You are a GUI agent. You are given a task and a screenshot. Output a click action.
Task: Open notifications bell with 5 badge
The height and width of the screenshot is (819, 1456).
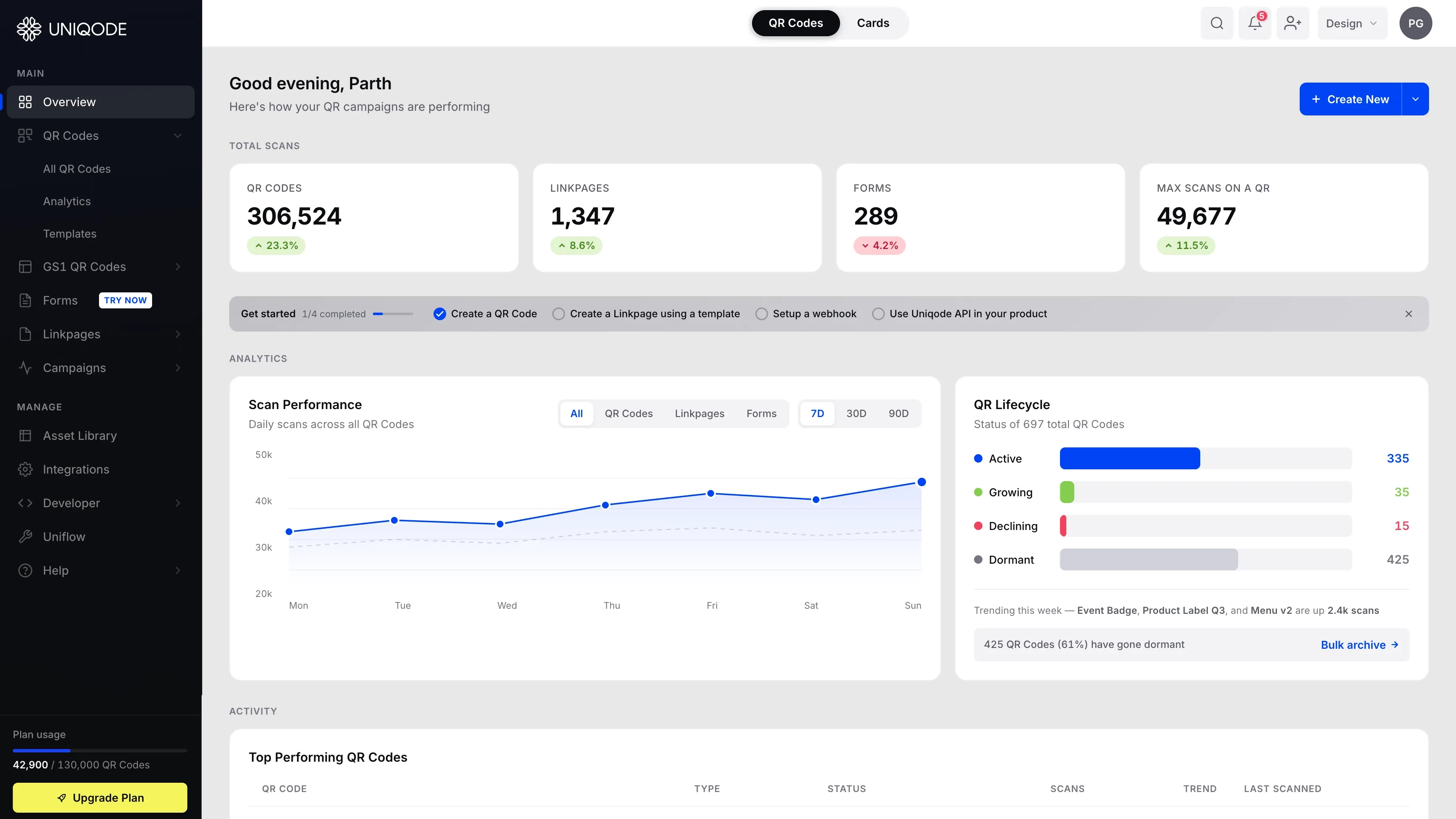click(1255, 23)
